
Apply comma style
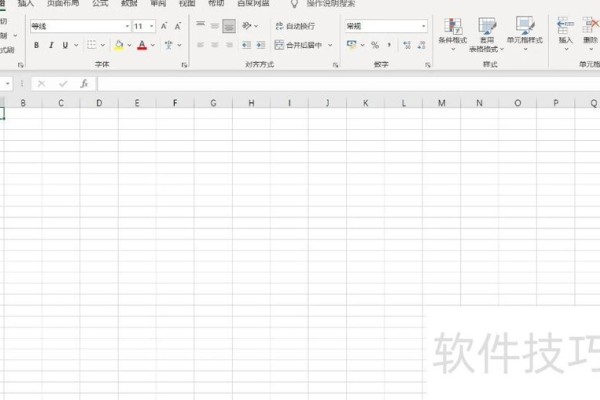click(389, 45)
